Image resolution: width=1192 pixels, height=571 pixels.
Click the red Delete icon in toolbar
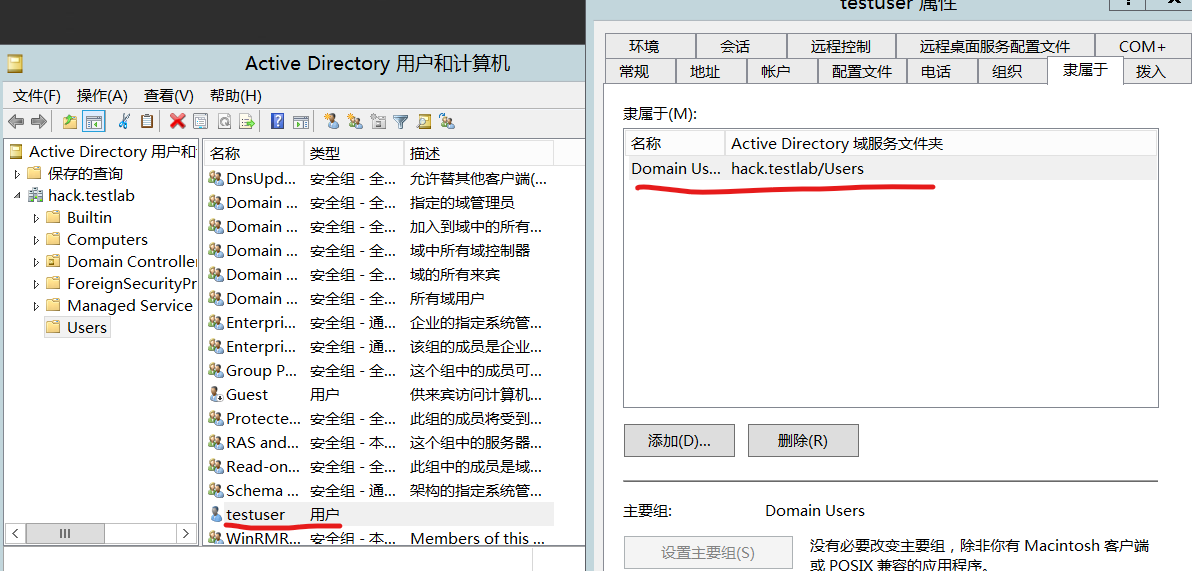point(177,122)
